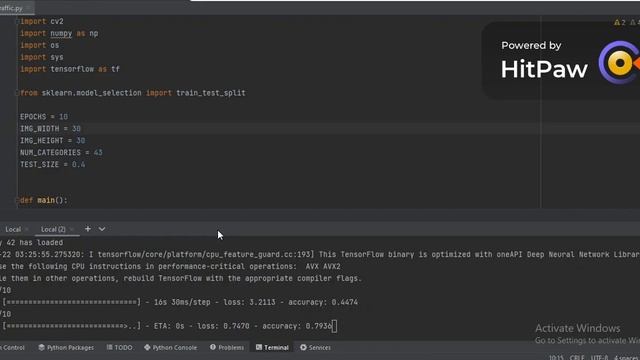Click the 'NUM_CATEGORIES = 43' line
640x360 pixels.
[61, 153]
